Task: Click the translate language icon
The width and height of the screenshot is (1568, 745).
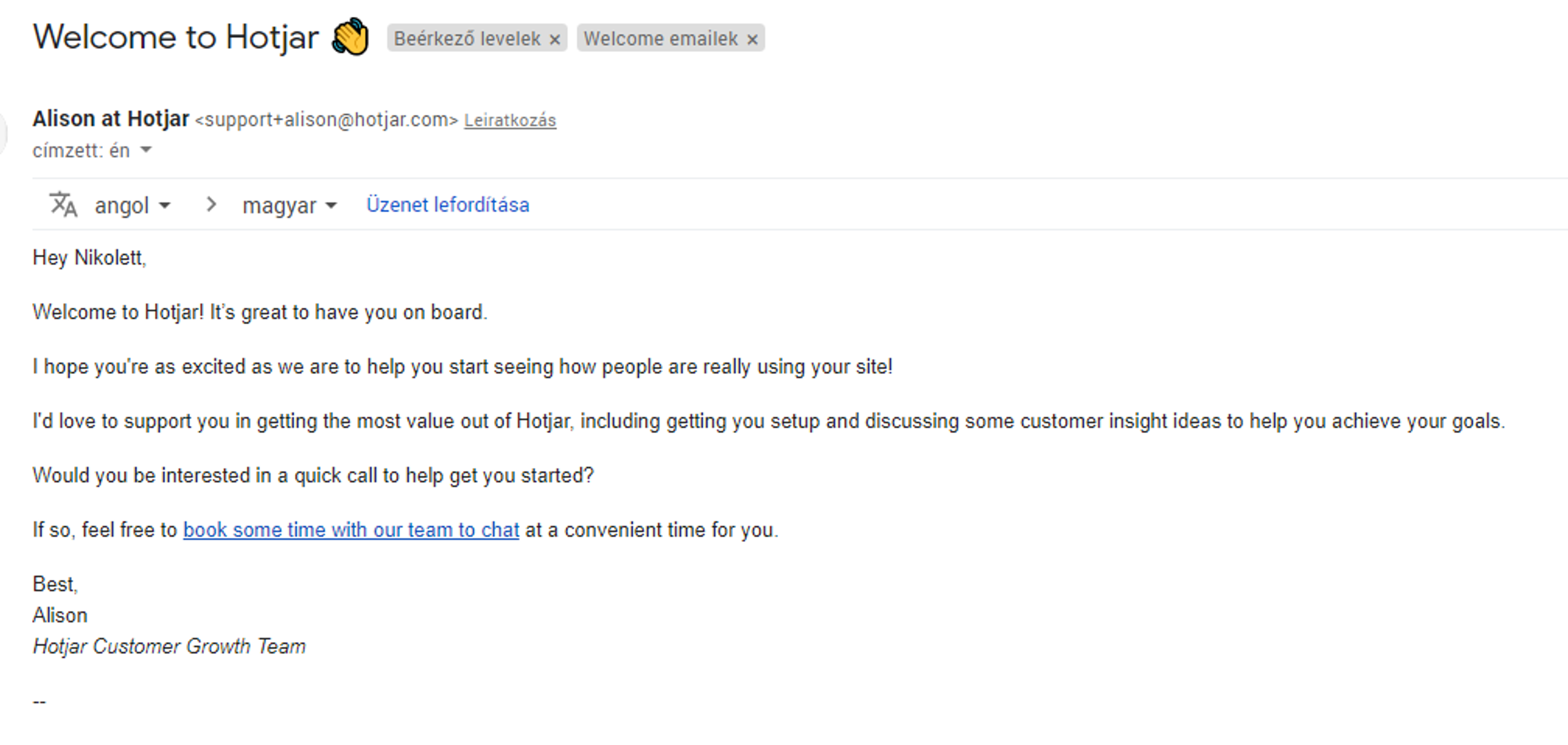Action: point(63,205)
